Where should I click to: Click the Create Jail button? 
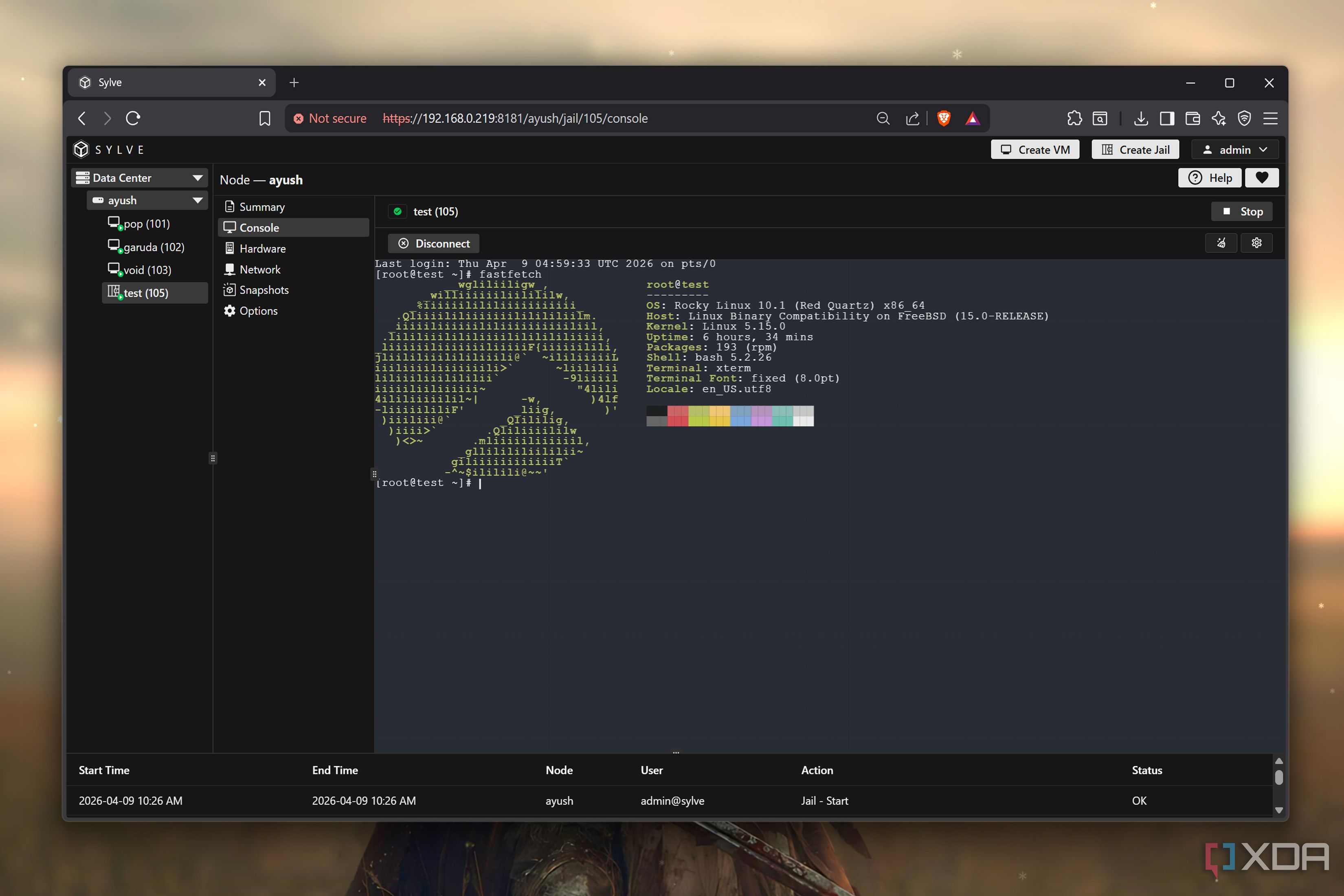(1135, 150)
